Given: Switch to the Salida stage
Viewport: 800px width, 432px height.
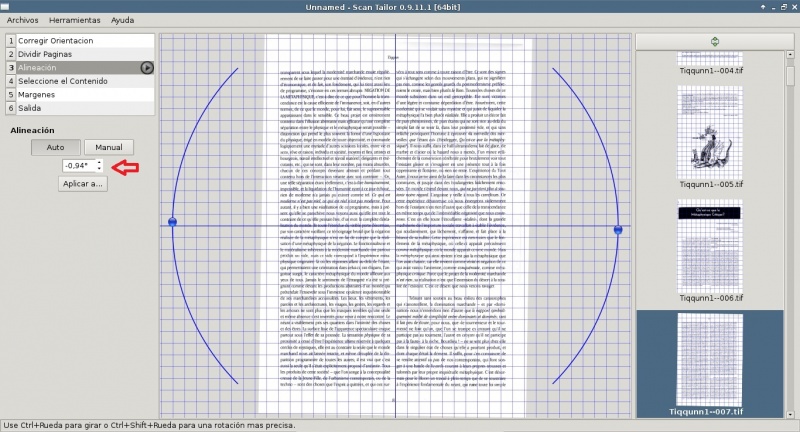Looking at the screenshot, I should click(30, 108).
